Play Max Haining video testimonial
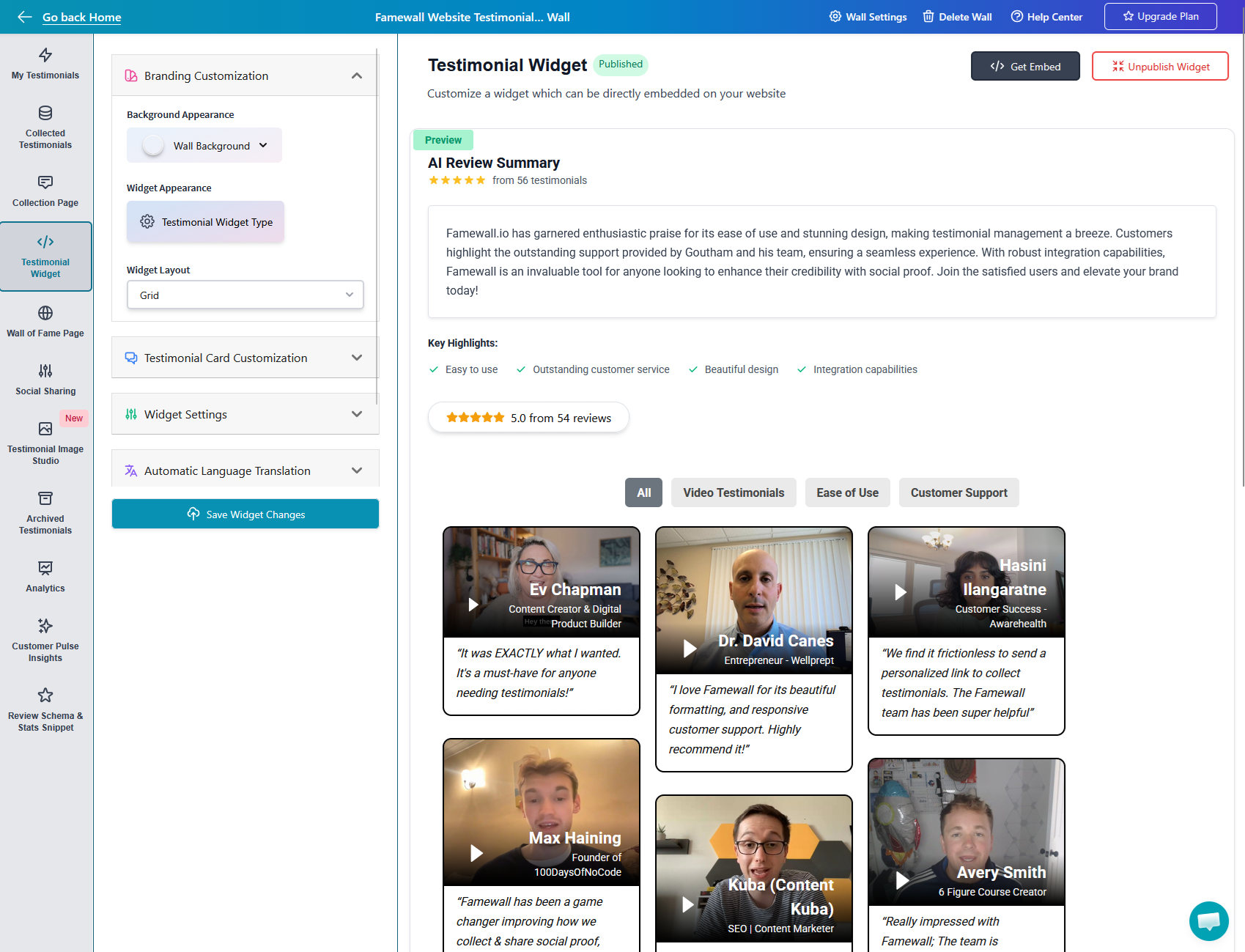1245x952 pixels. click(x=476, y=853)
